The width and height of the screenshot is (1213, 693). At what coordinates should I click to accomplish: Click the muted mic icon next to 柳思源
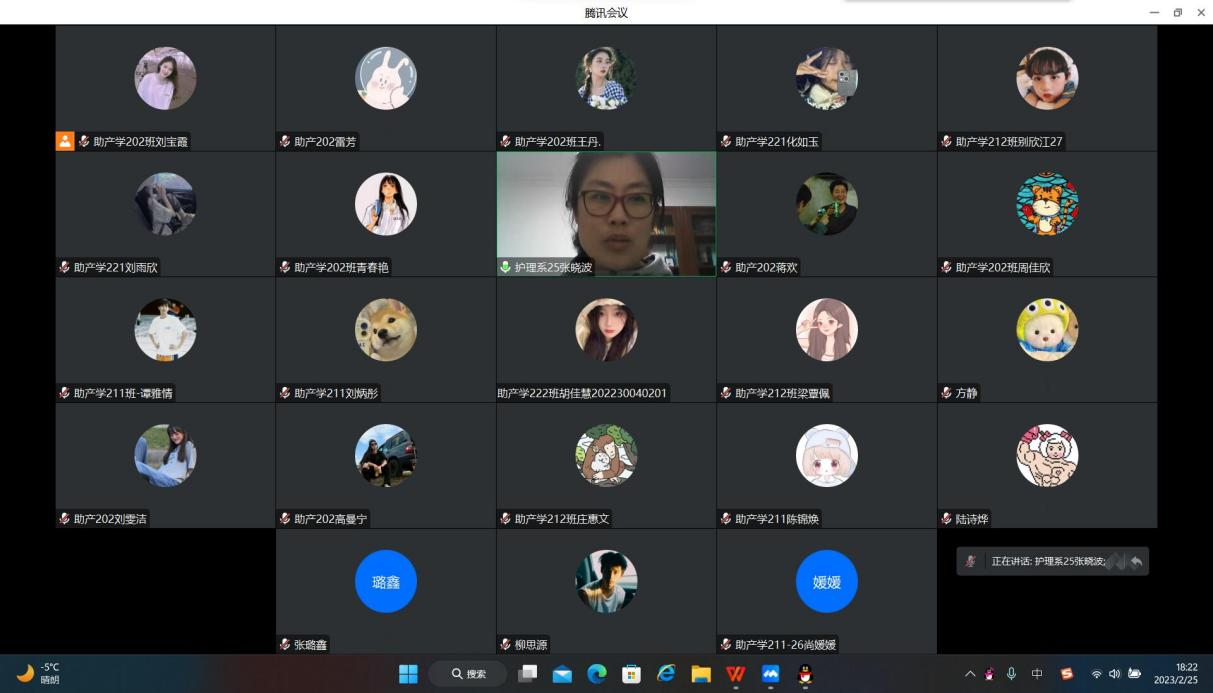506,645
